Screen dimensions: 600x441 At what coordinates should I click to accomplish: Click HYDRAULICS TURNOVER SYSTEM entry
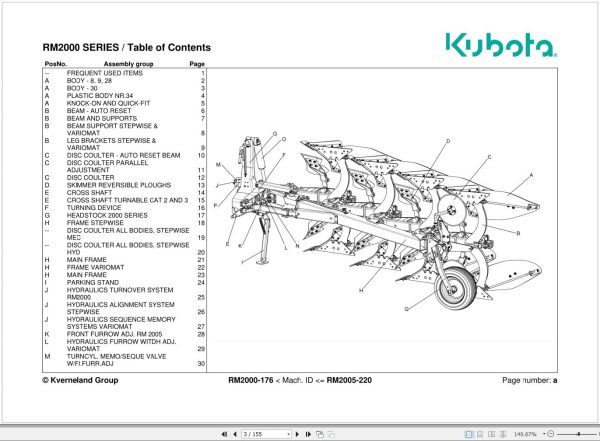120,293
